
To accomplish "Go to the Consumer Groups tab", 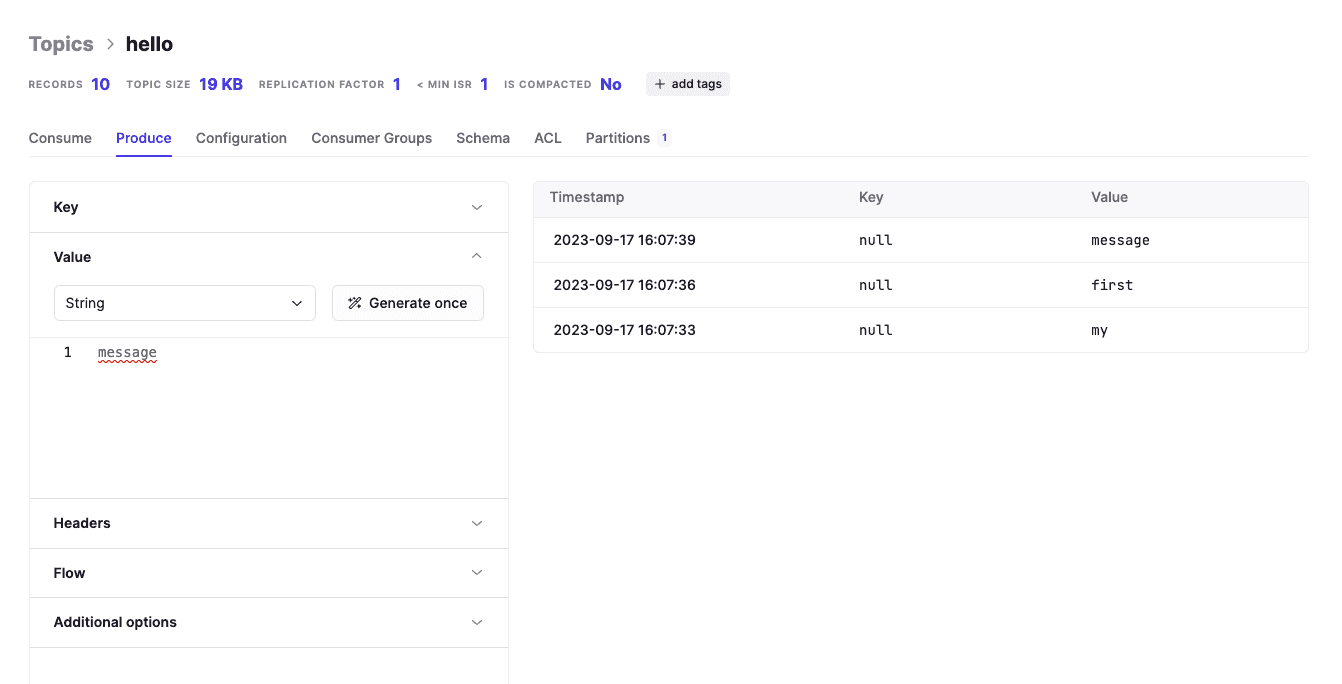I will pos(371,138).
